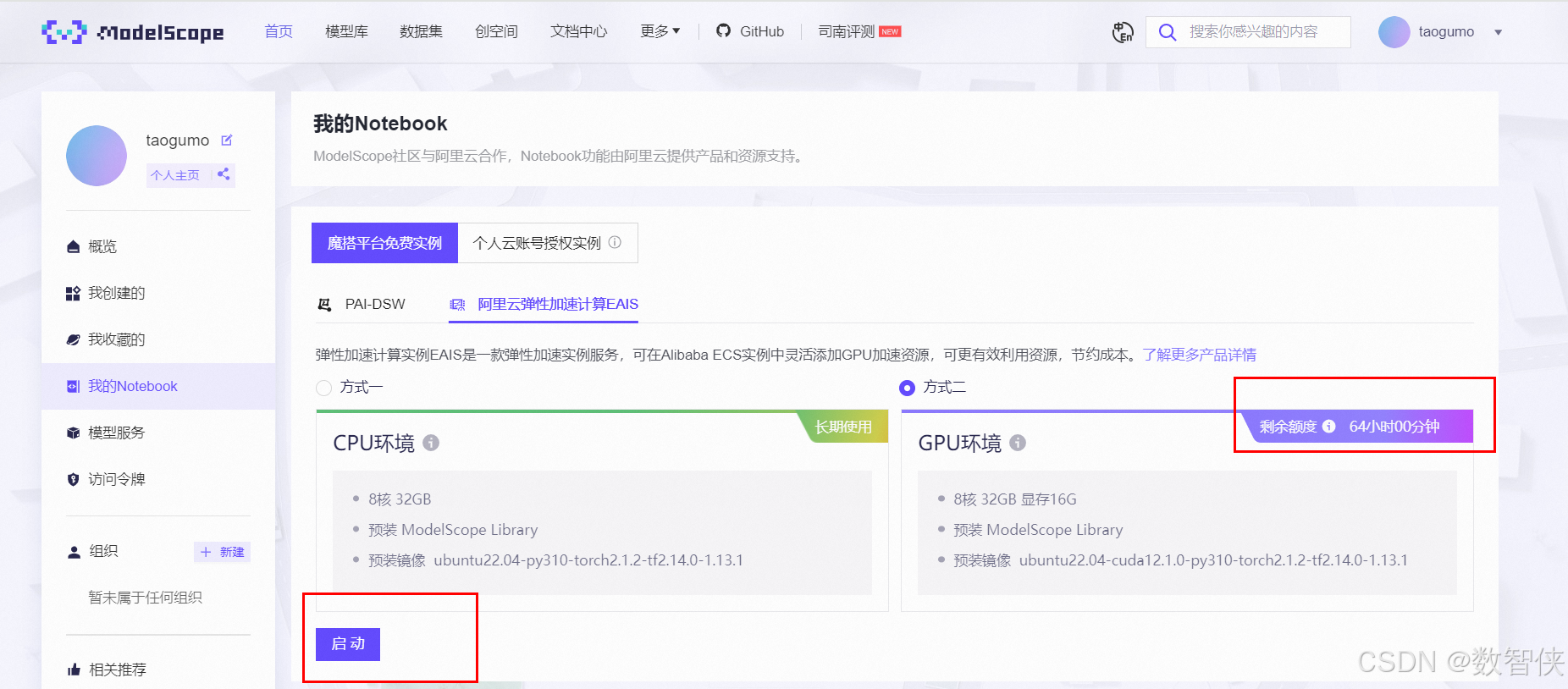Click the 8核 32GB 显存16G spec
Viewport: 1568px width, 689px height.
coord(1015,499)
